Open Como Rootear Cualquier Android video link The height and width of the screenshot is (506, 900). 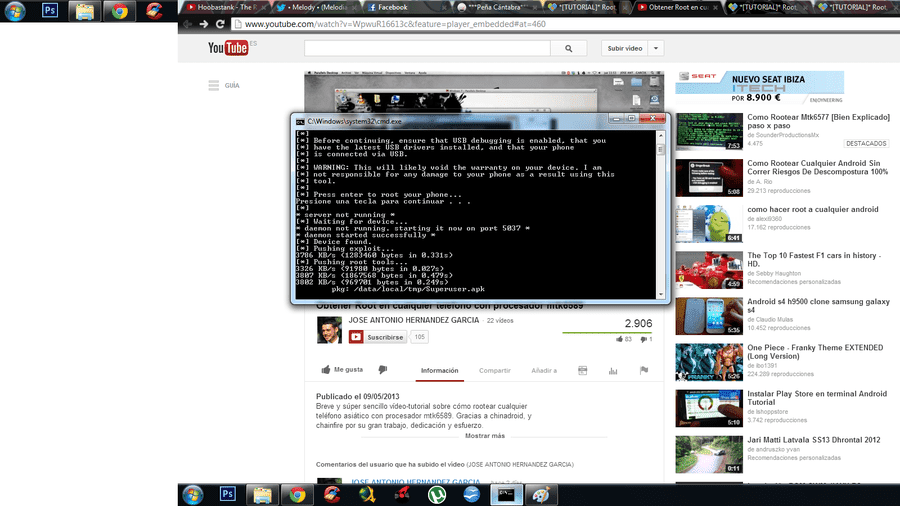click(817, 168)
